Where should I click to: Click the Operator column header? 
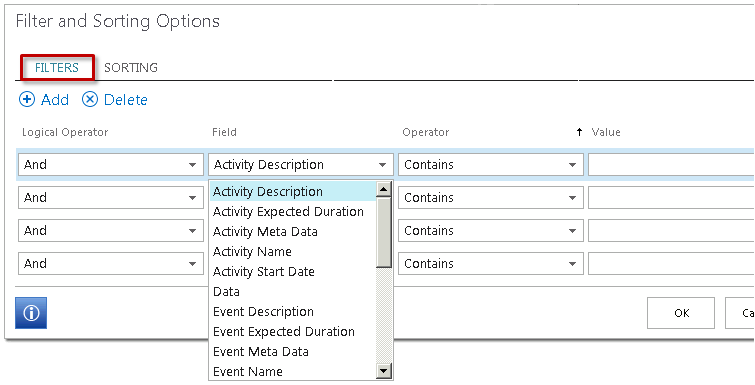tap(426, 132)
